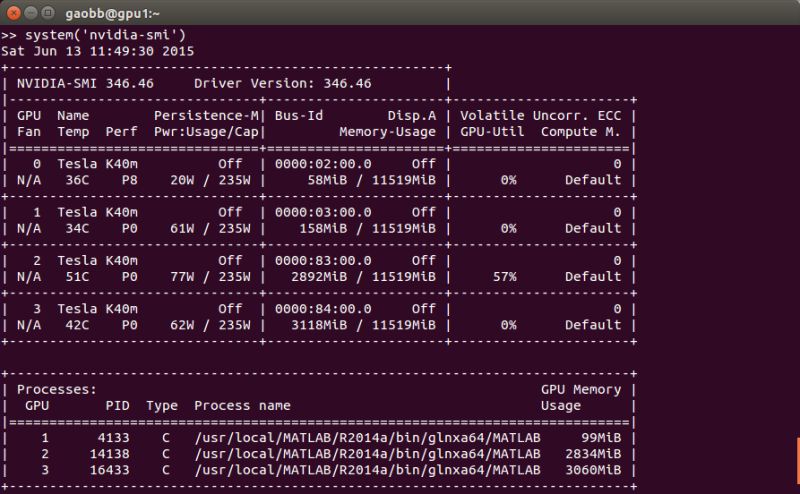Click the 57% GPU utilization value
The height and width of the screenshot is (494, 800).
(x=505, y=277)
